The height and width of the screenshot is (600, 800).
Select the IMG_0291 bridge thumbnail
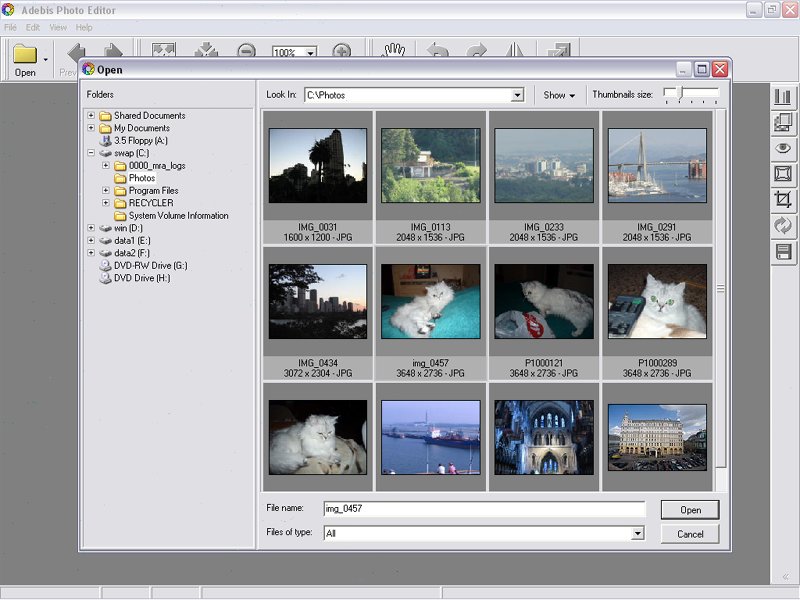tap(657, 165)
